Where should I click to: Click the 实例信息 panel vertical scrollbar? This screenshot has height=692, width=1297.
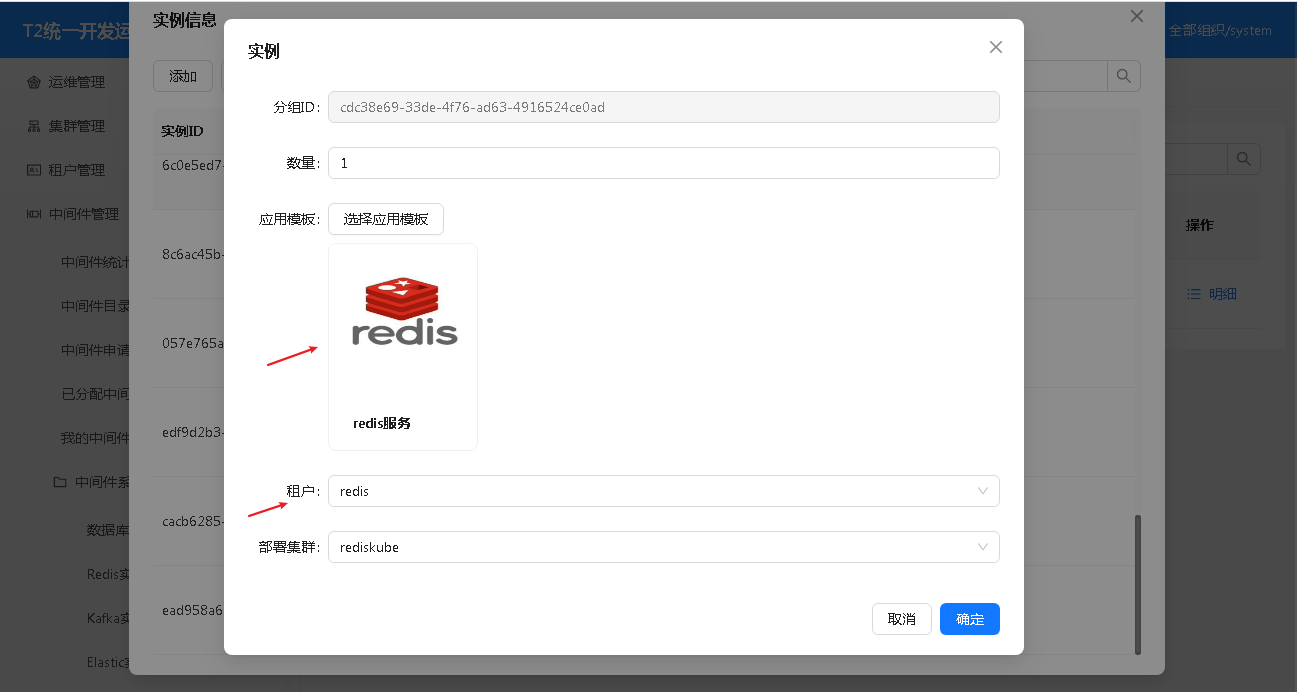pos(1137,585)
